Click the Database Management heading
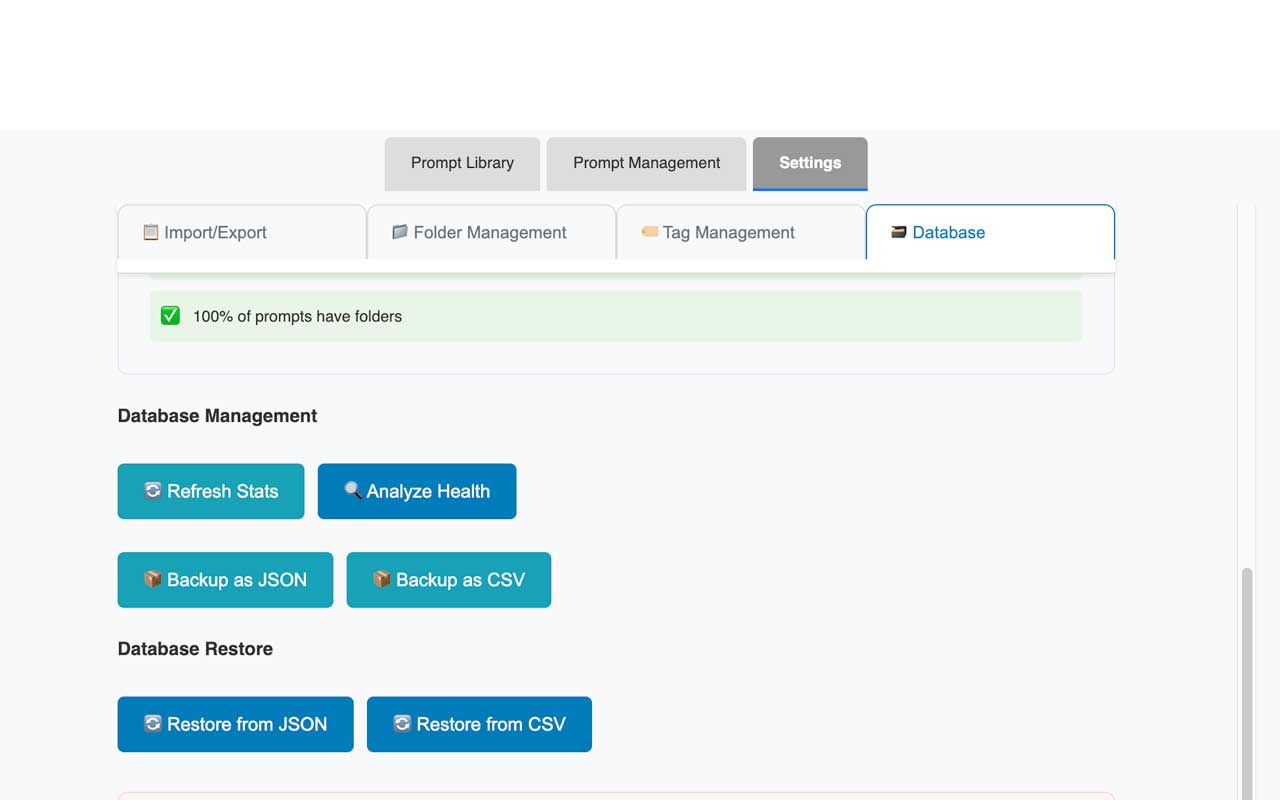 point(217,416)
